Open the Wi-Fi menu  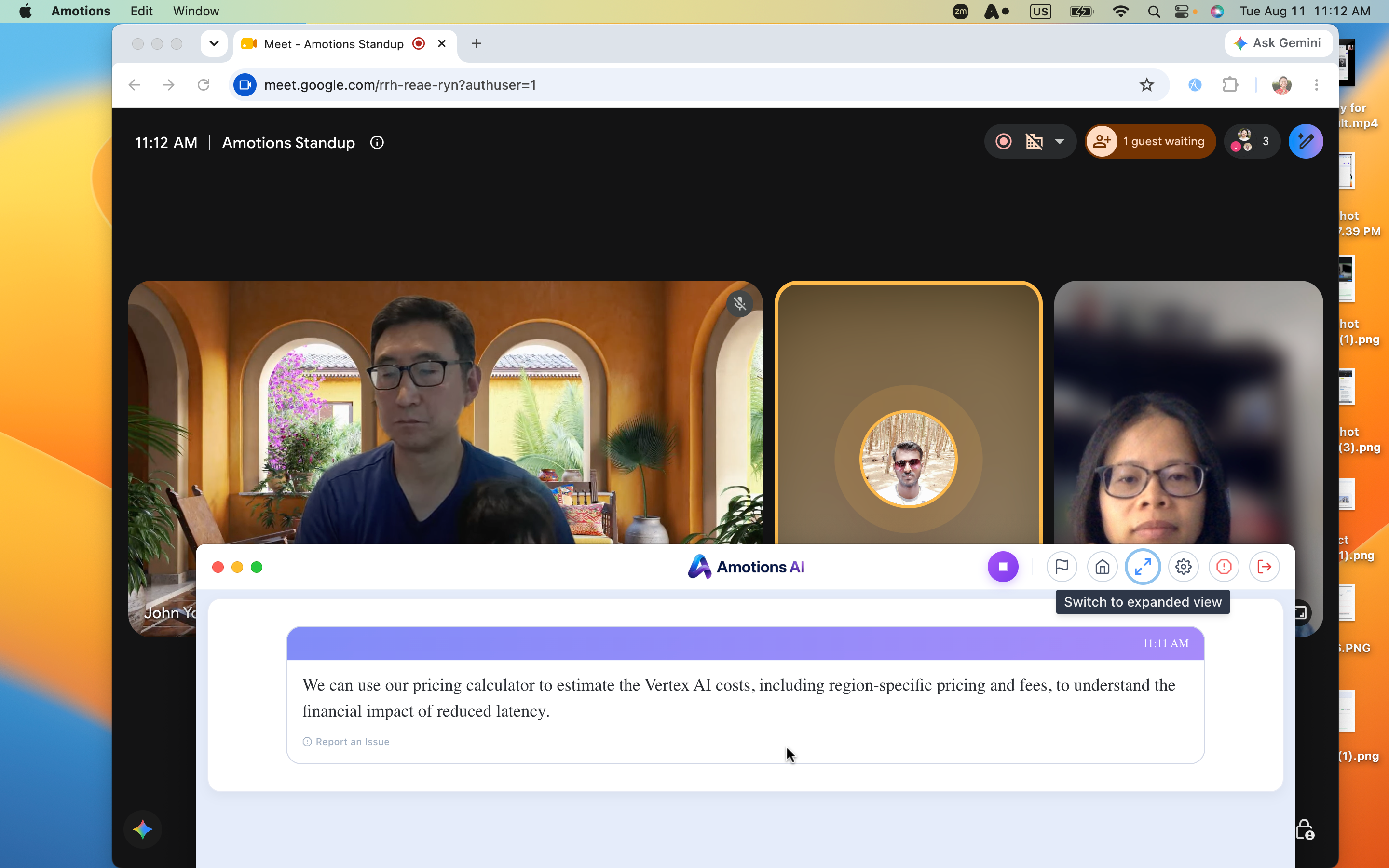click(x=1120, y=11)
